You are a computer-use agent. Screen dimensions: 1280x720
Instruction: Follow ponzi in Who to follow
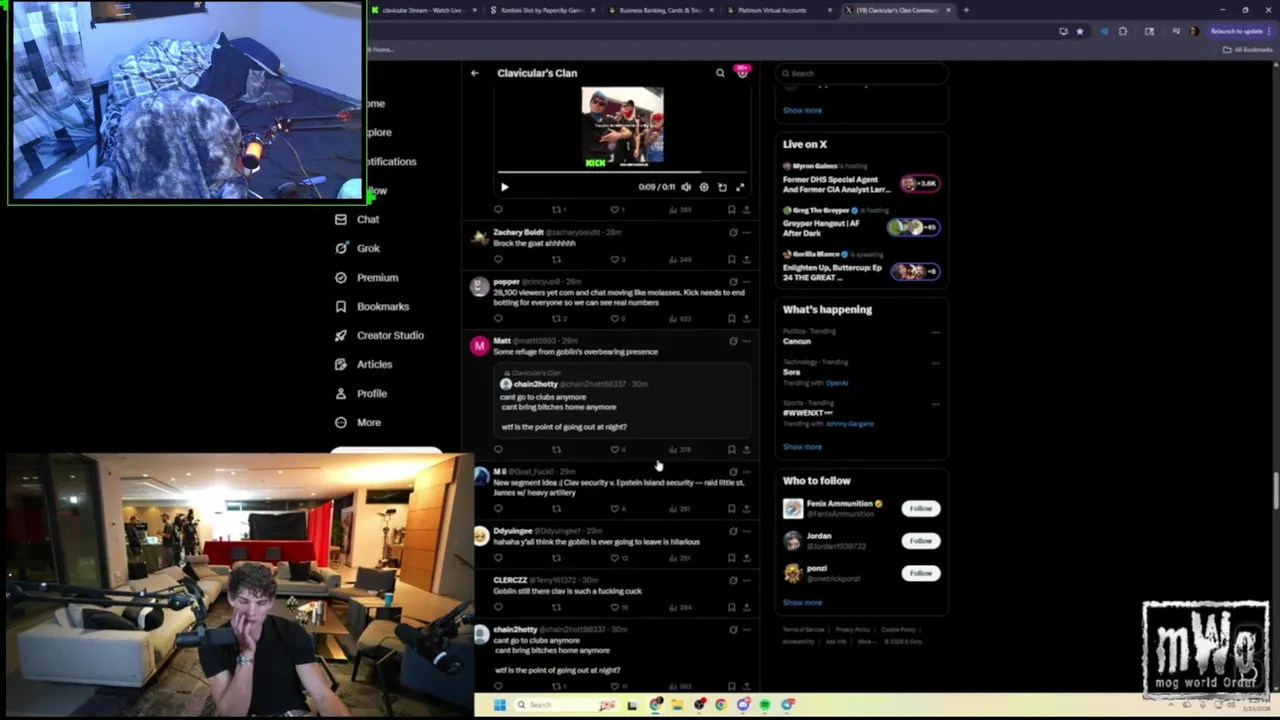[x=920, y=573]
